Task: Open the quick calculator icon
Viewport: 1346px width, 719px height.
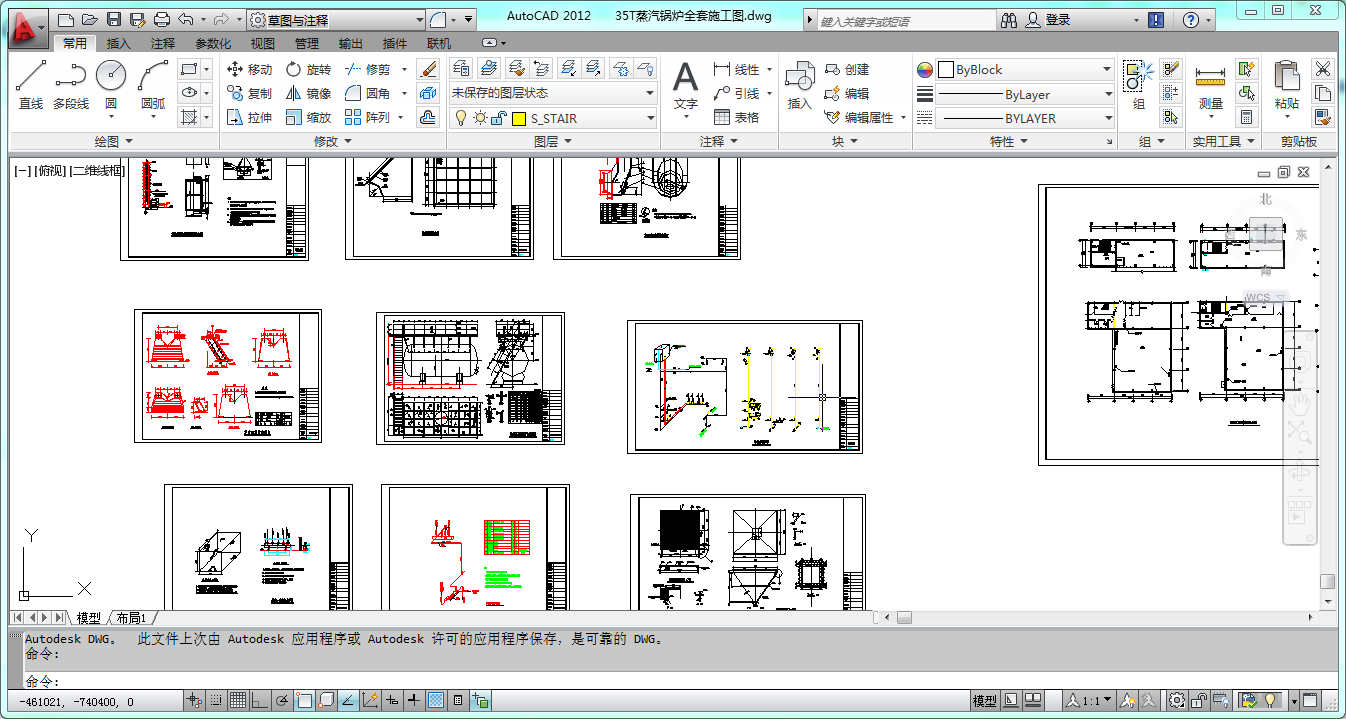Action: 1246,117
